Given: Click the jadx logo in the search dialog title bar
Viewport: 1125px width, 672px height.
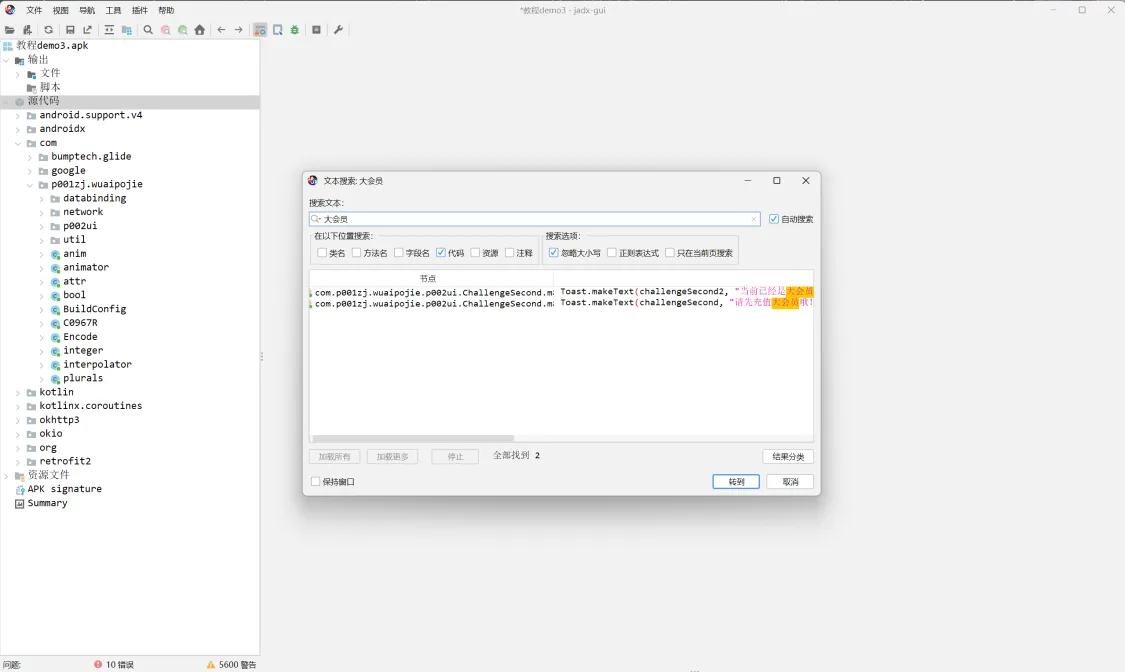Looking at the screenshot, I should [x=313, y=181].
